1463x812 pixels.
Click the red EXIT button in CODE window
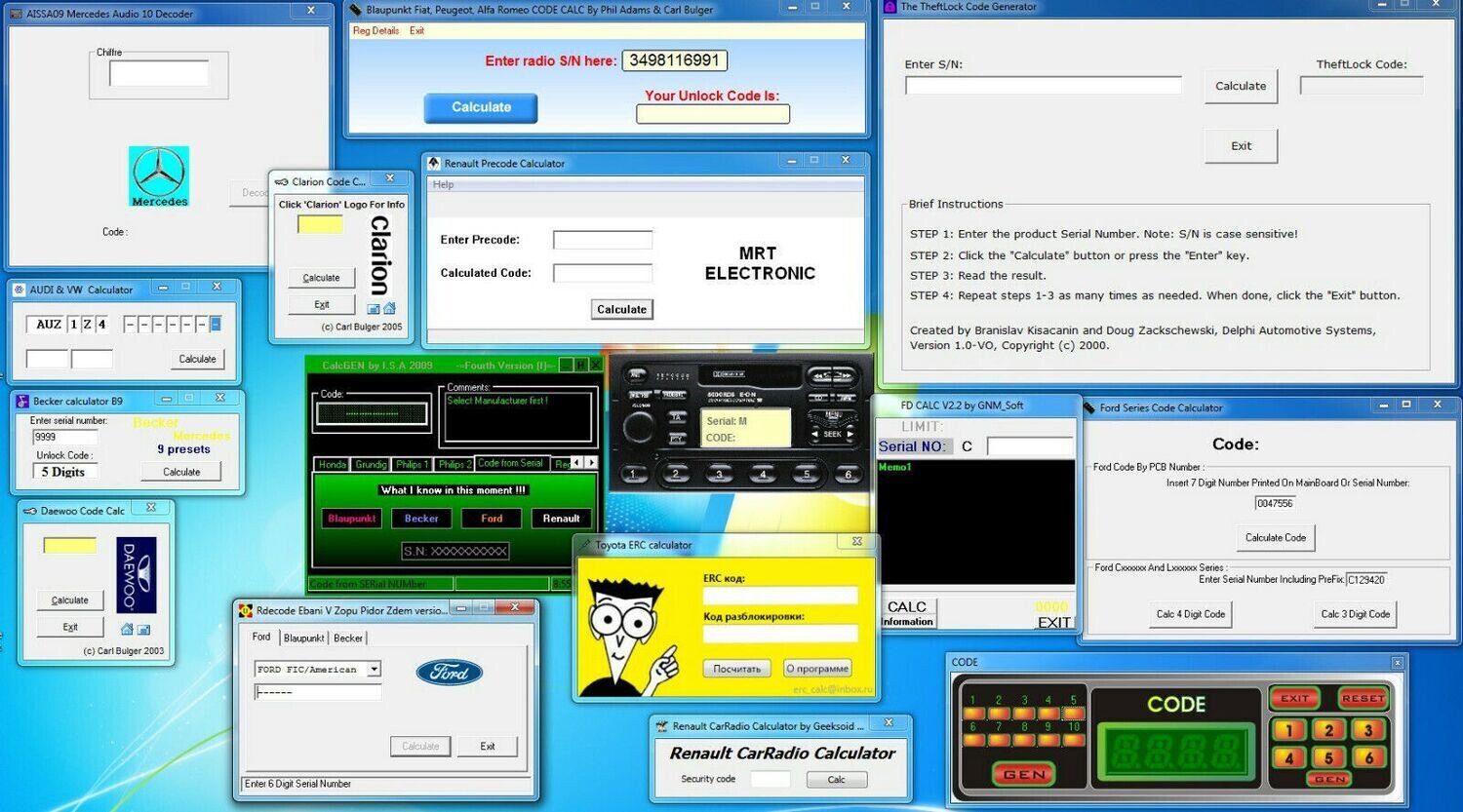[1294, 698]
